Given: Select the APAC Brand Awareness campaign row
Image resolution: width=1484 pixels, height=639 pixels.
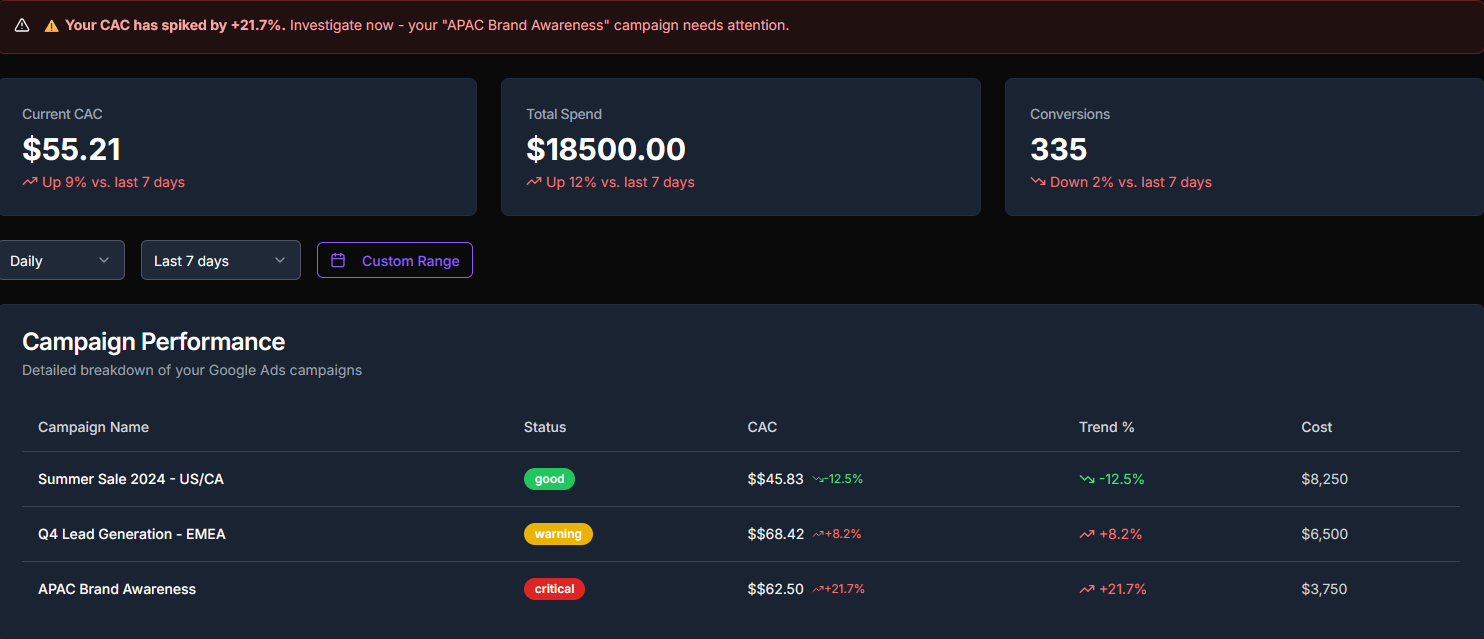Looking at the screenshot, I should [x=741, y=589].
